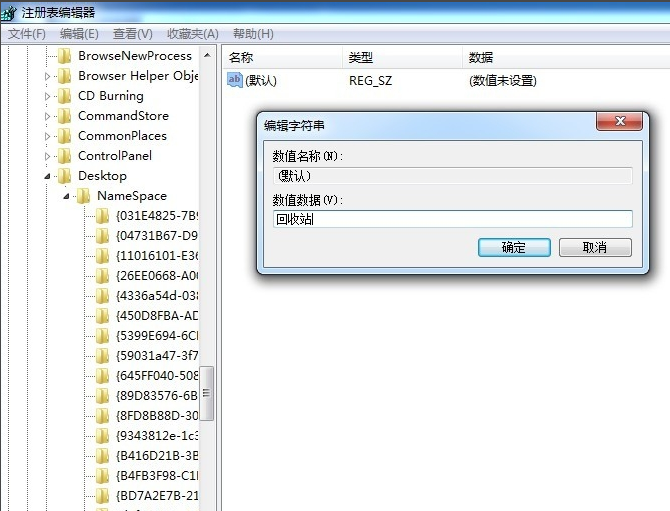Viewport: 670px width, 511px height.
Task: Select the {645FF040-508 key label
Action: click(x=157, y=376)
